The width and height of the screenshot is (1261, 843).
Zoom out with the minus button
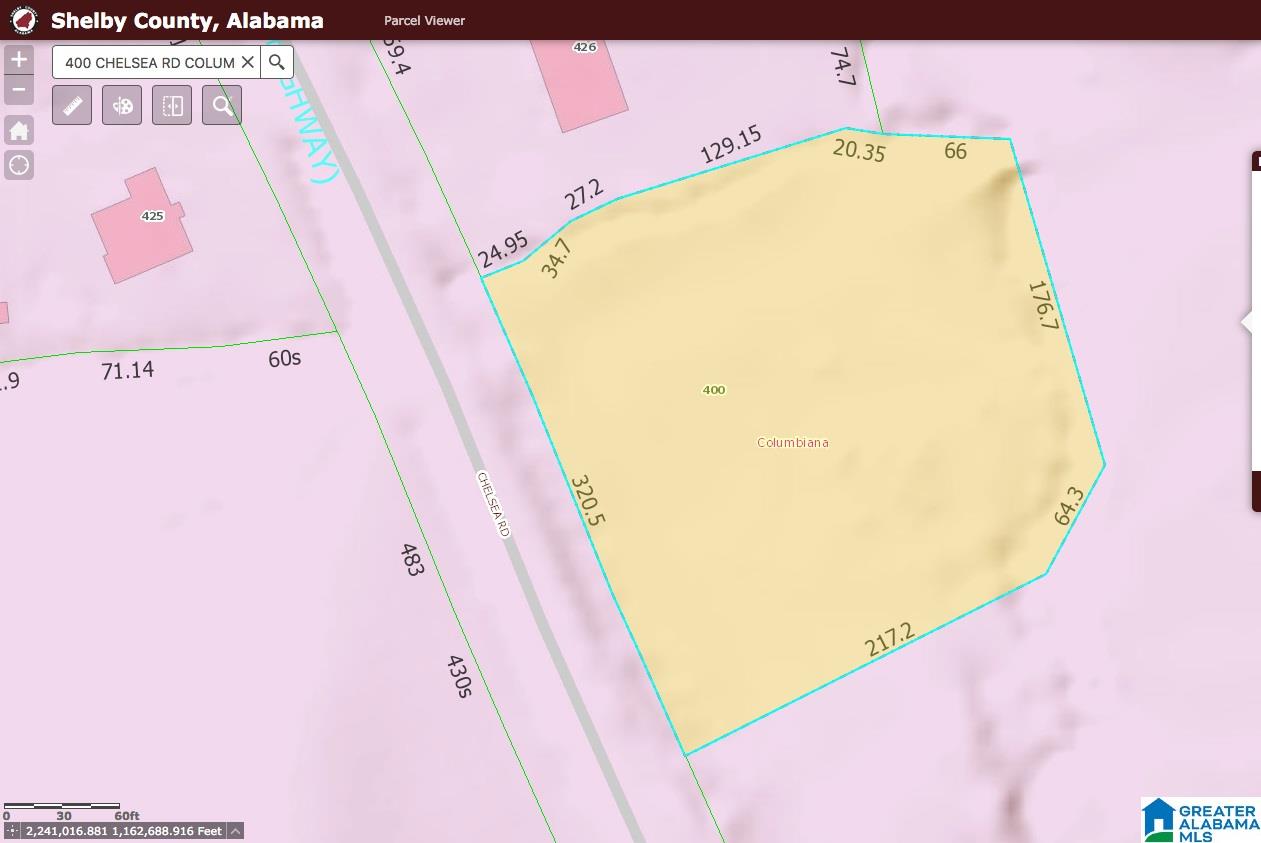click(19, 90)
